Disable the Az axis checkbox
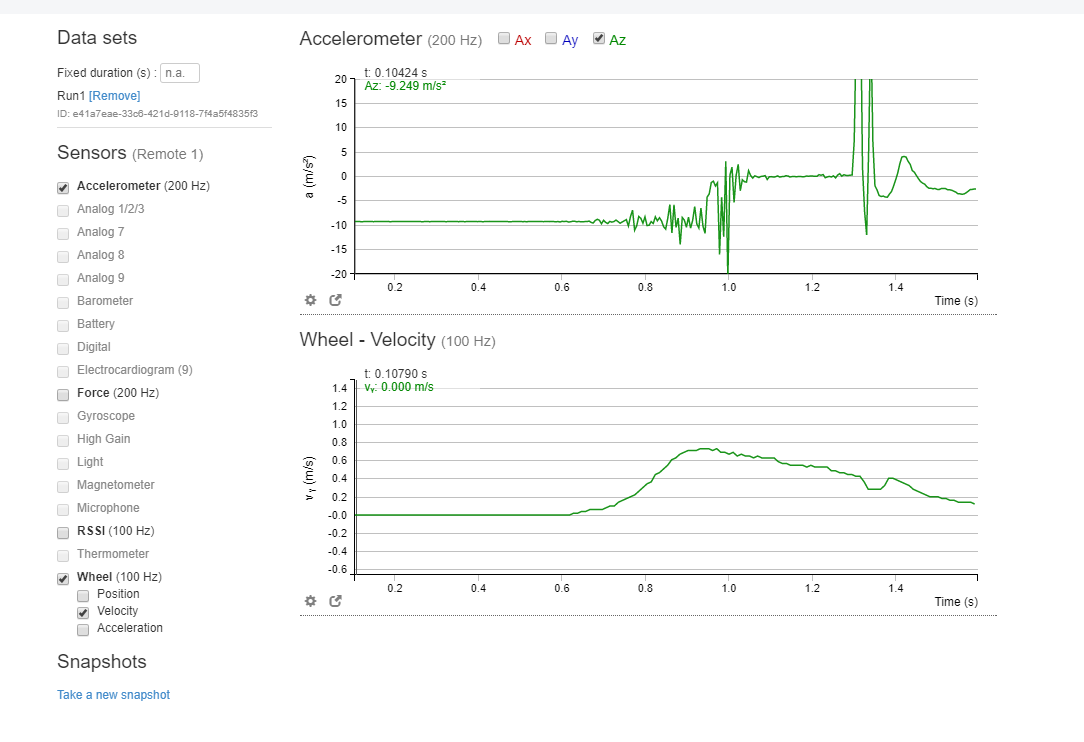Image resolution: width=1084 pixels, height=742 pixels. point(599,39)
